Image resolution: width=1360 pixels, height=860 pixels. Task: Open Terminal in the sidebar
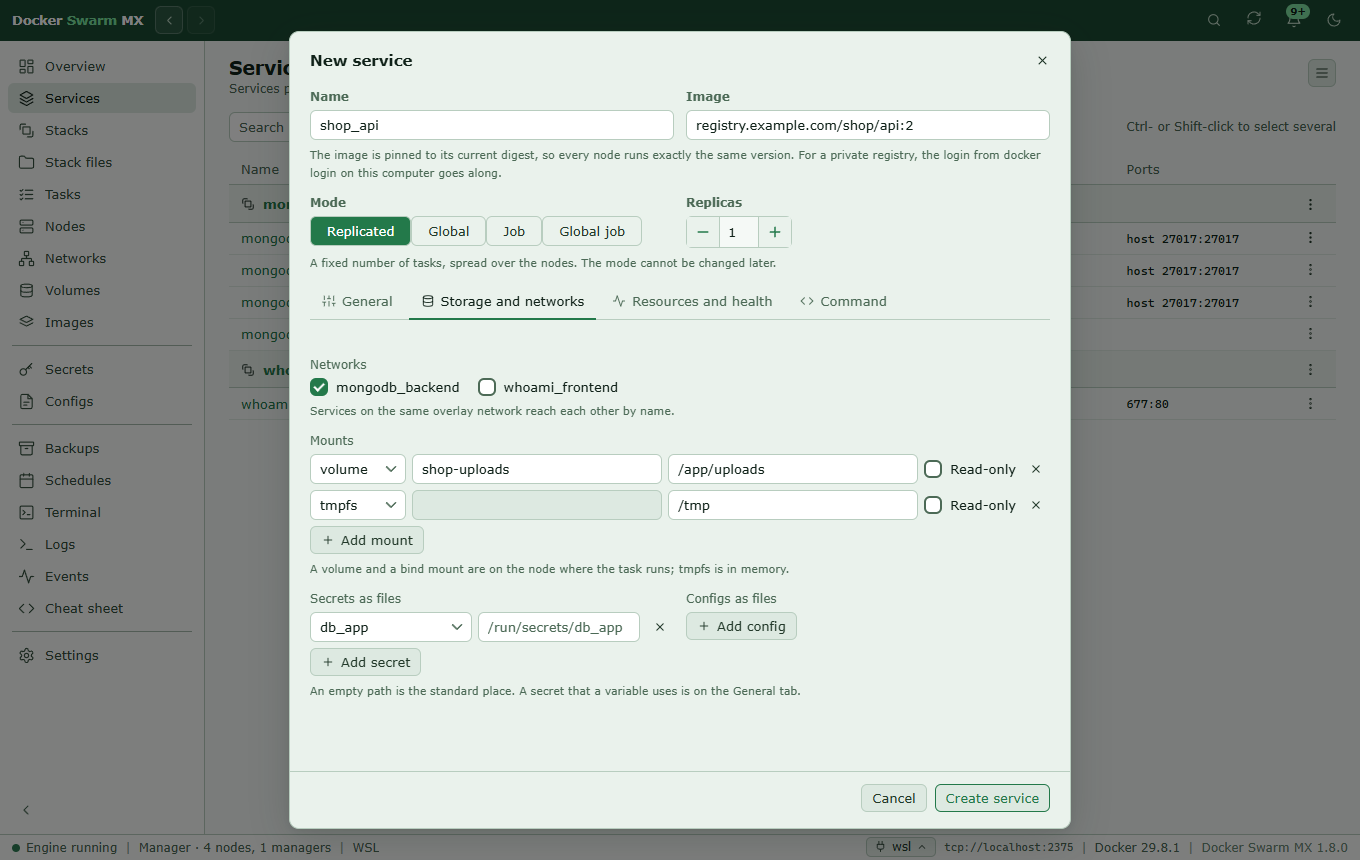pos(102,512)
